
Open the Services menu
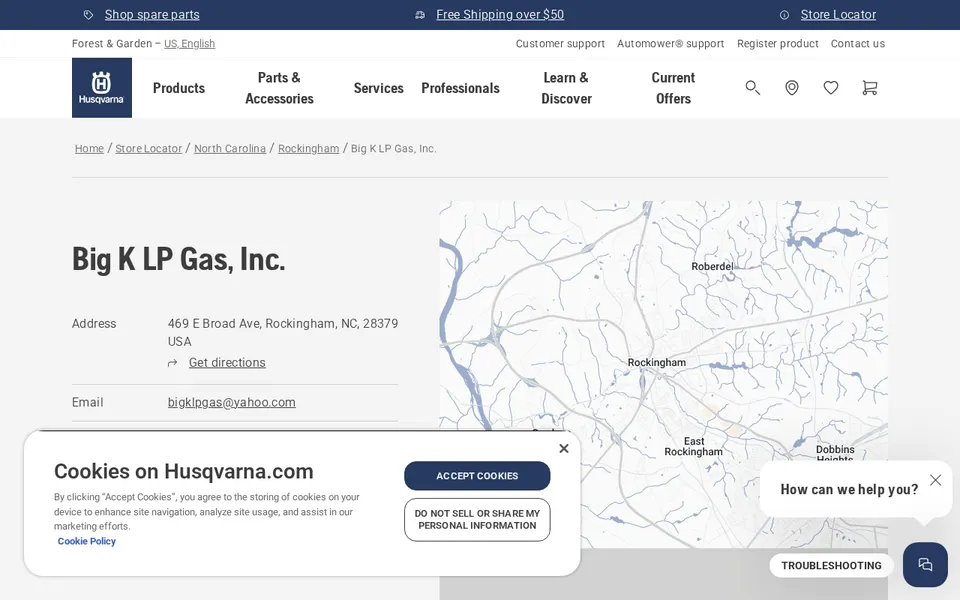click(378, 88)
